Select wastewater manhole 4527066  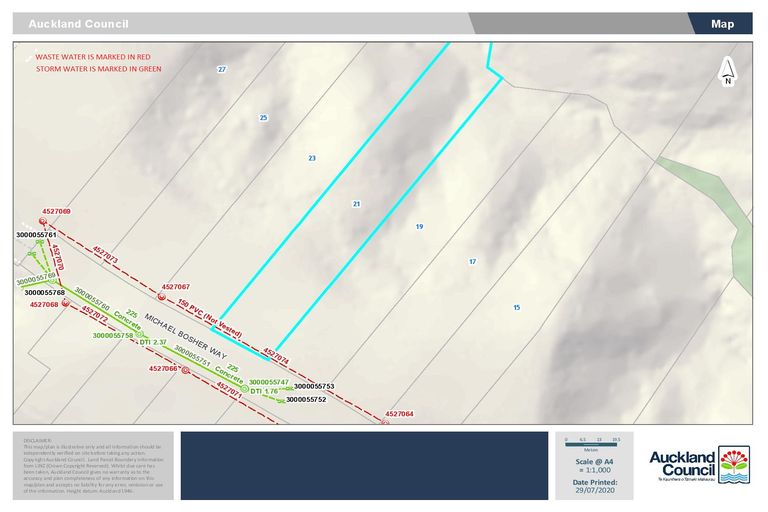click(x=185, y=369)
